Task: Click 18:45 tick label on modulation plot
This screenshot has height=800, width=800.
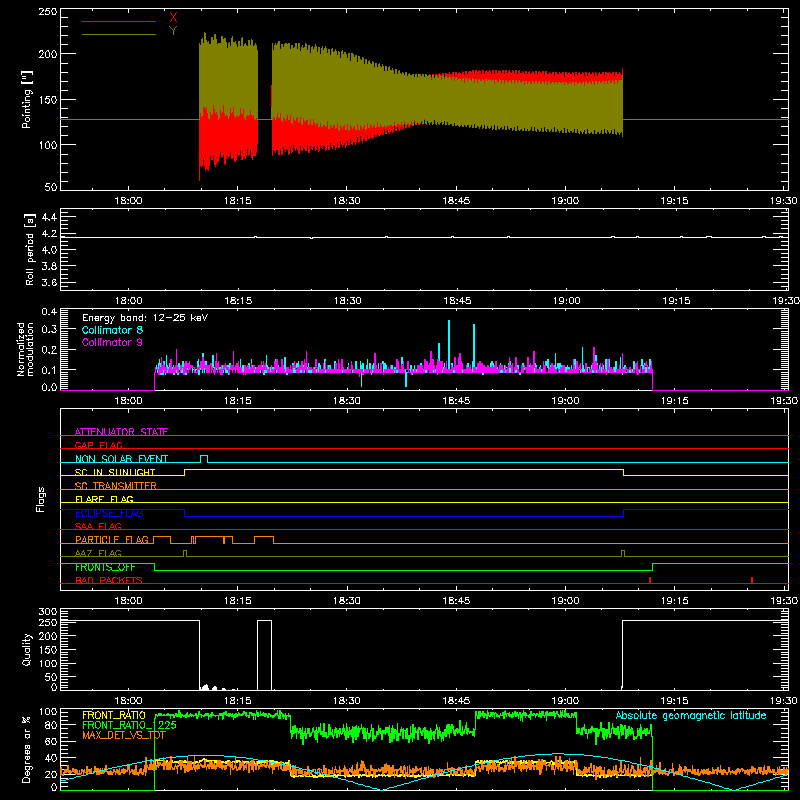Action: pyautogui.click(x=456, y=401)
